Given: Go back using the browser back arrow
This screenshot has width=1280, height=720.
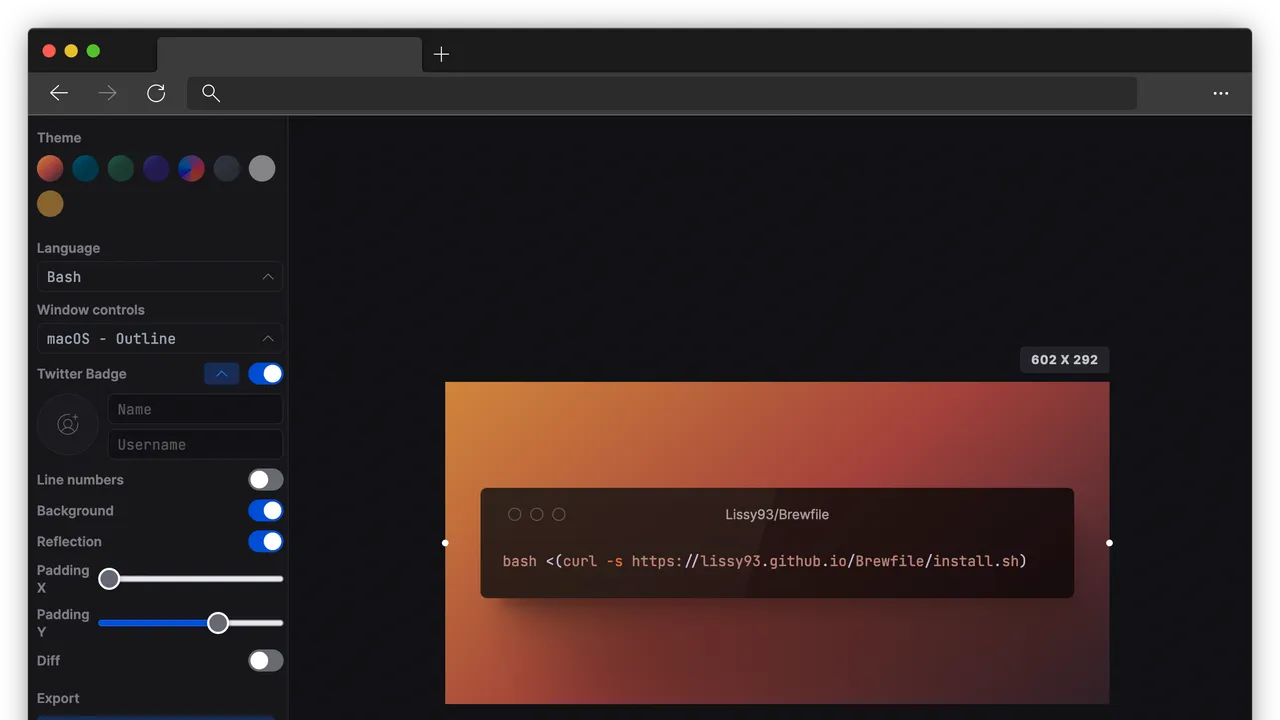Looking at the screenshot, I should (x=59, y=93).
